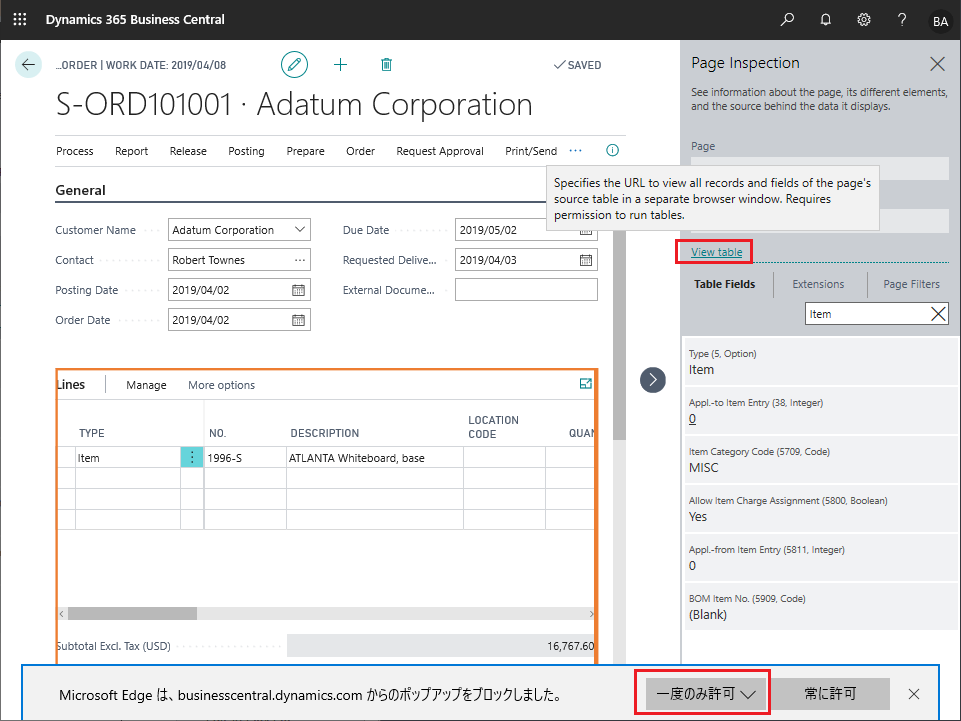Open the BA user account avatar
This screenshot has width=961, height=721.
[940, 21]
